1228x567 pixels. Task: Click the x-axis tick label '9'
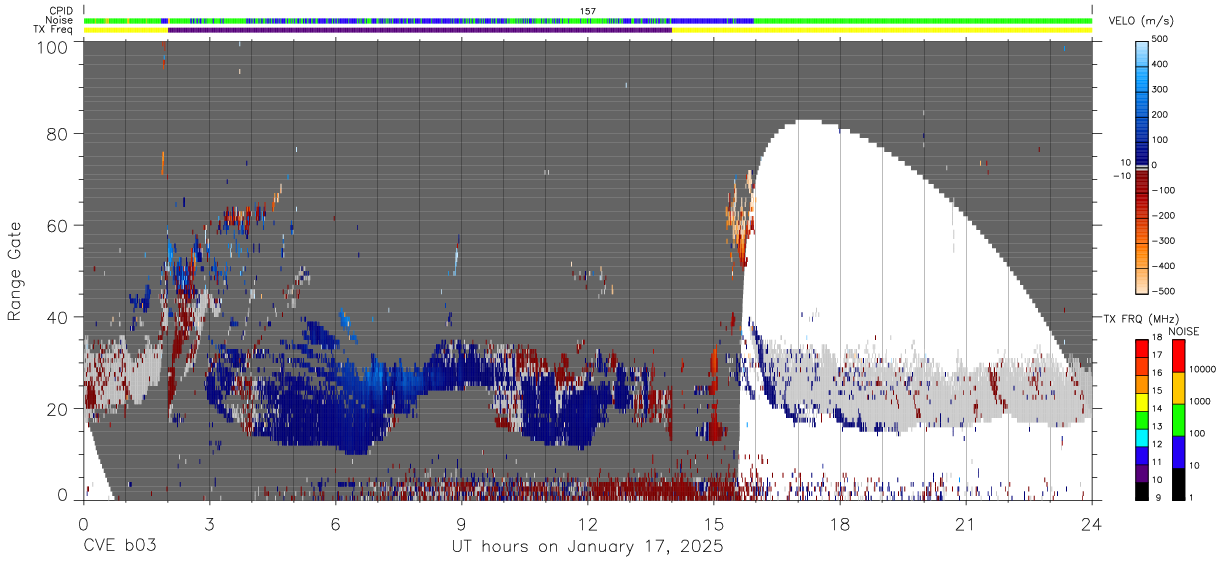tap(461, 523)
